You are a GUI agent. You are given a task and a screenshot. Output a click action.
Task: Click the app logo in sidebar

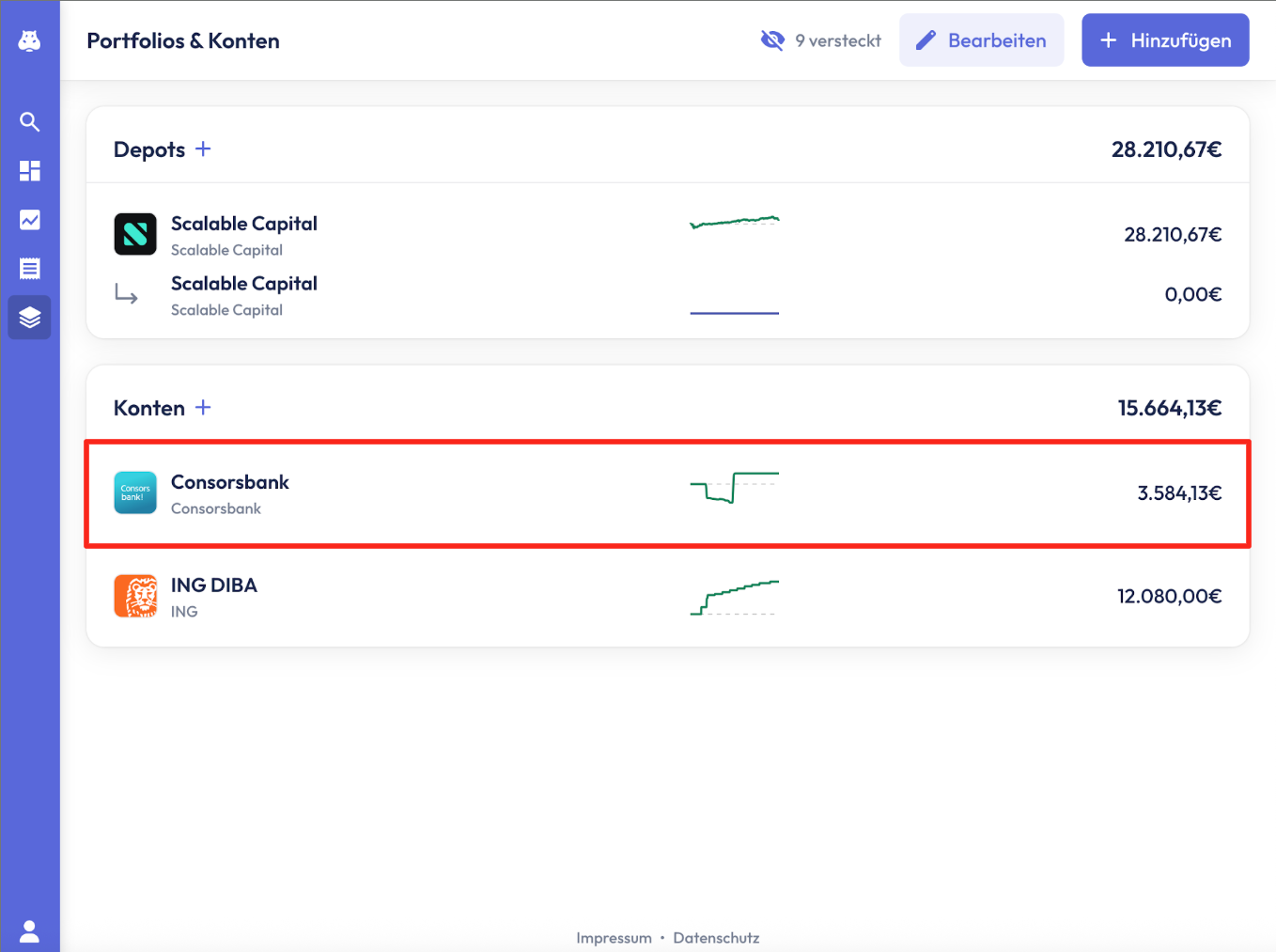[x=29, y=40]
